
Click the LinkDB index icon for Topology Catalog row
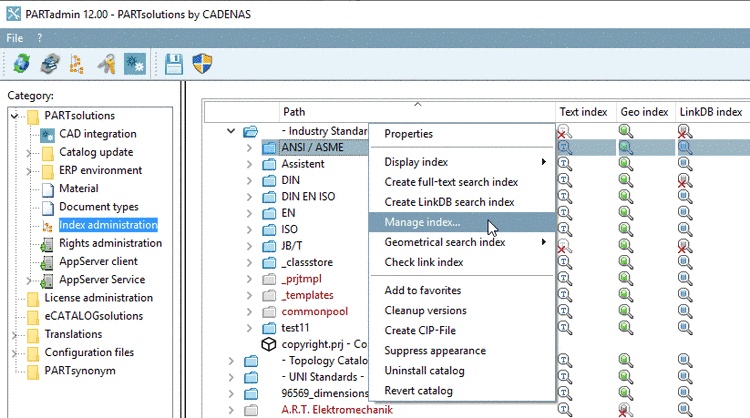pos(684,360)
